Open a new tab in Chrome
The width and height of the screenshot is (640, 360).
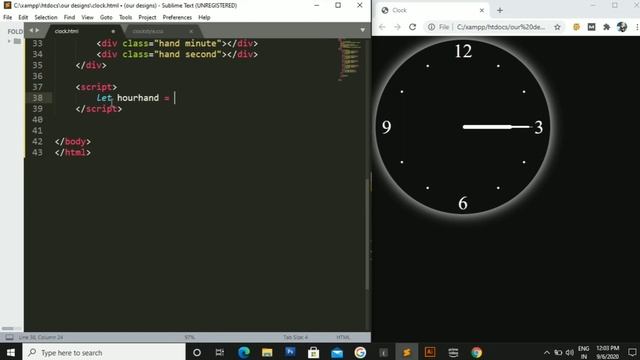500,10
